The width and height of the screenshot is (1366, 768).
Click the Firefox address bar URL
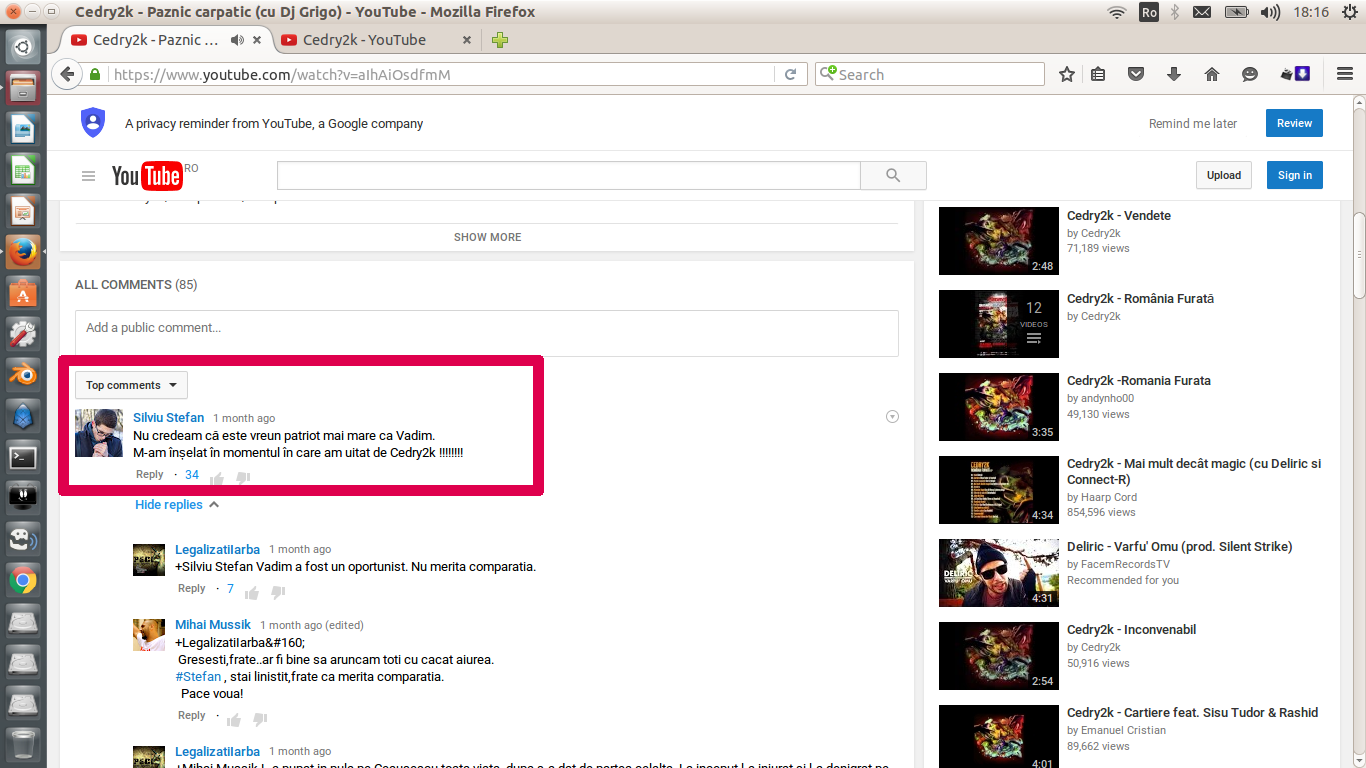[282, 75]
